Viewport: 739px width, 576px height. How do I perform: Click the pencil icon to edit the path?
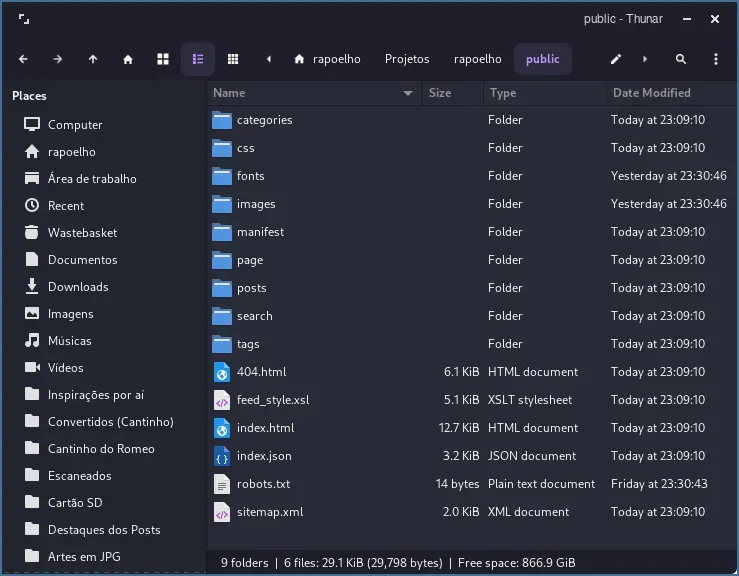tap(616, 59)
